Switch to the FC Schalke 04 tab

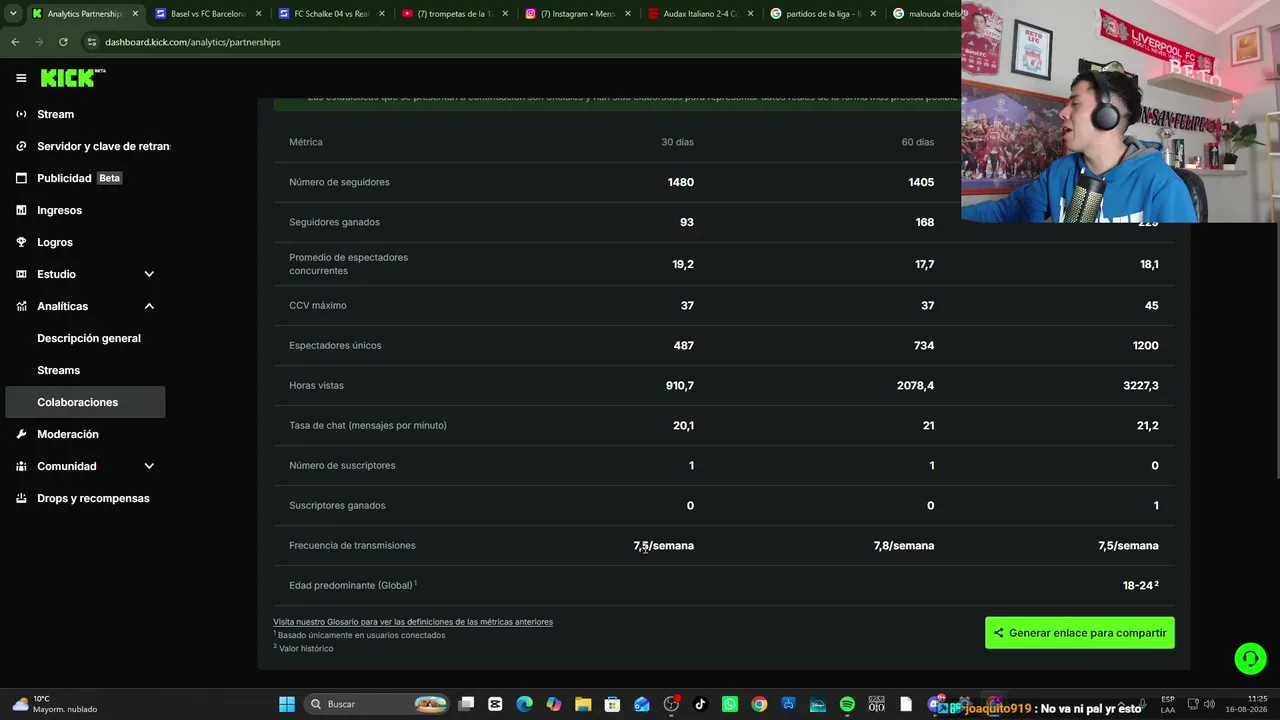[x=330, y=14]
